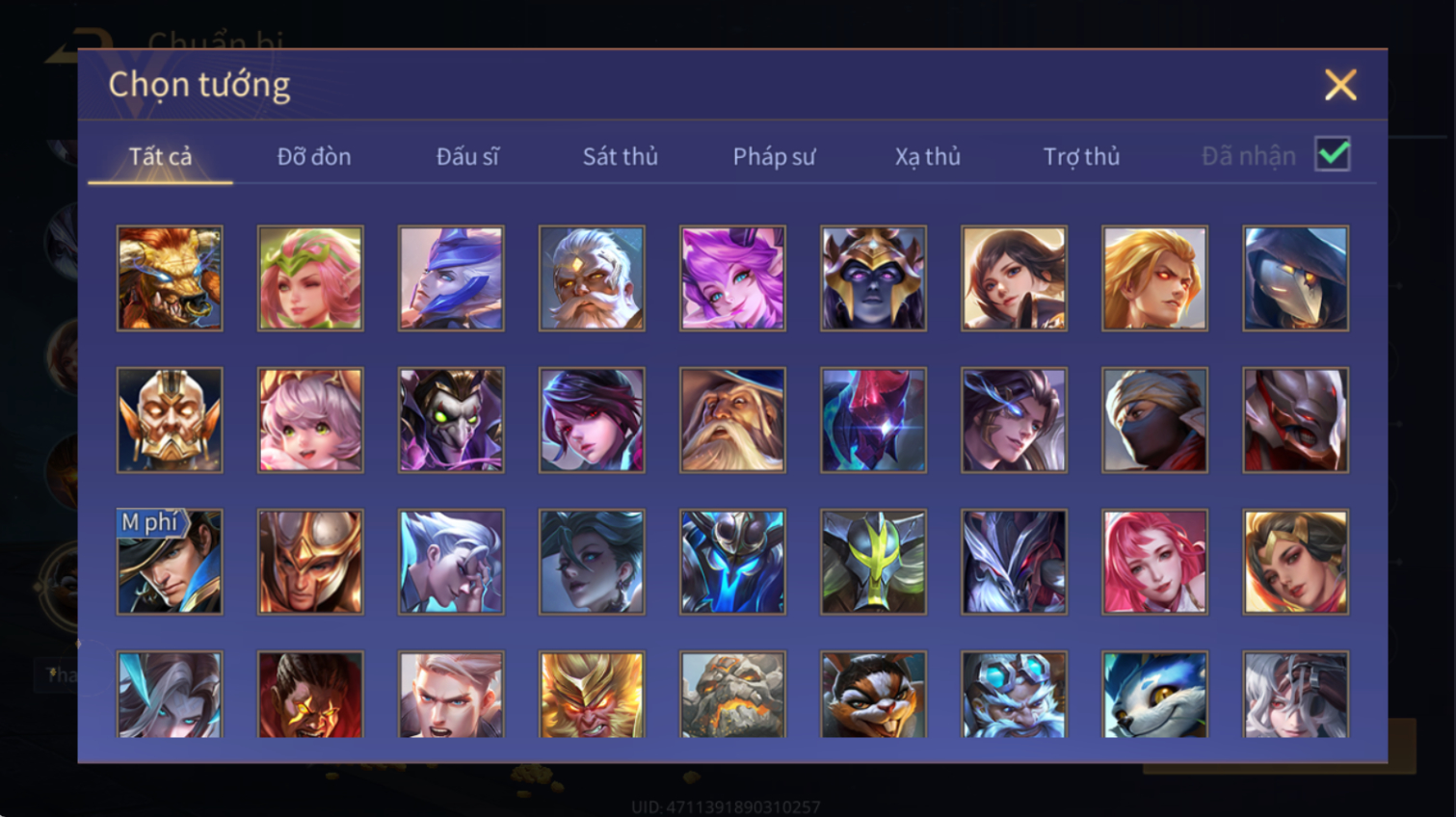Select the golden bull hero portrait
This screenshot has width=1456, height=817.
[x=170, y=278]
